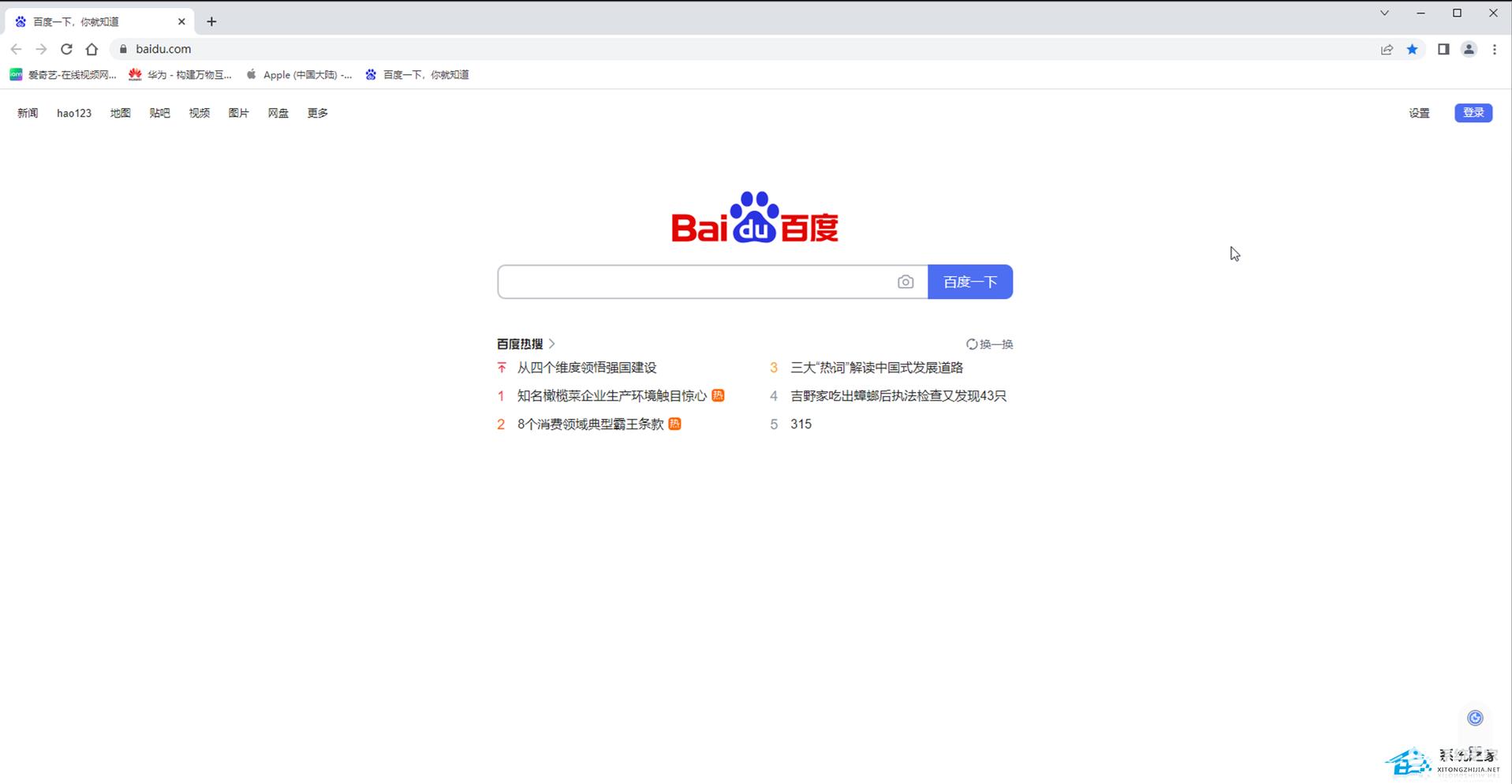Click the 登录 login button

[x=1473, y=113]
